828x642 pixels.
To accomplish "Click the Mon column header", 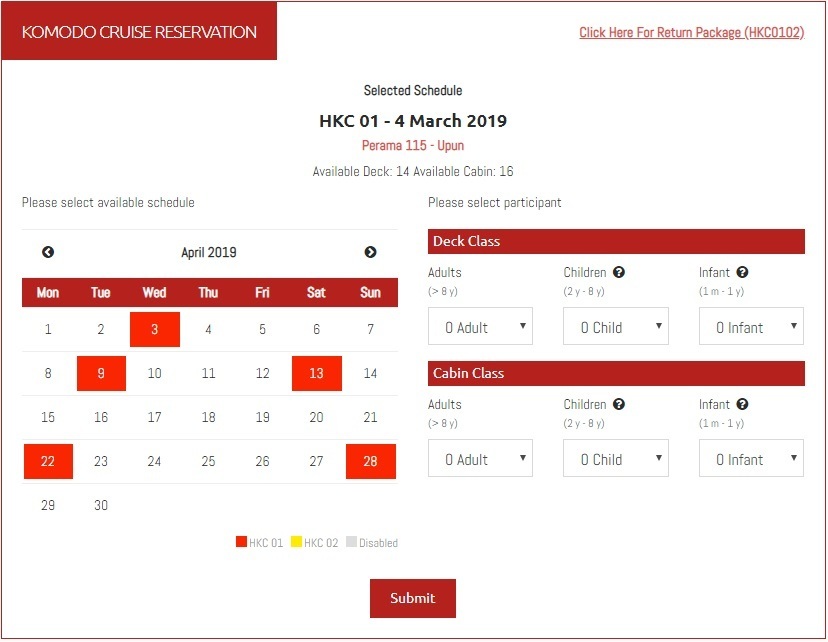I will click(48, 292).
